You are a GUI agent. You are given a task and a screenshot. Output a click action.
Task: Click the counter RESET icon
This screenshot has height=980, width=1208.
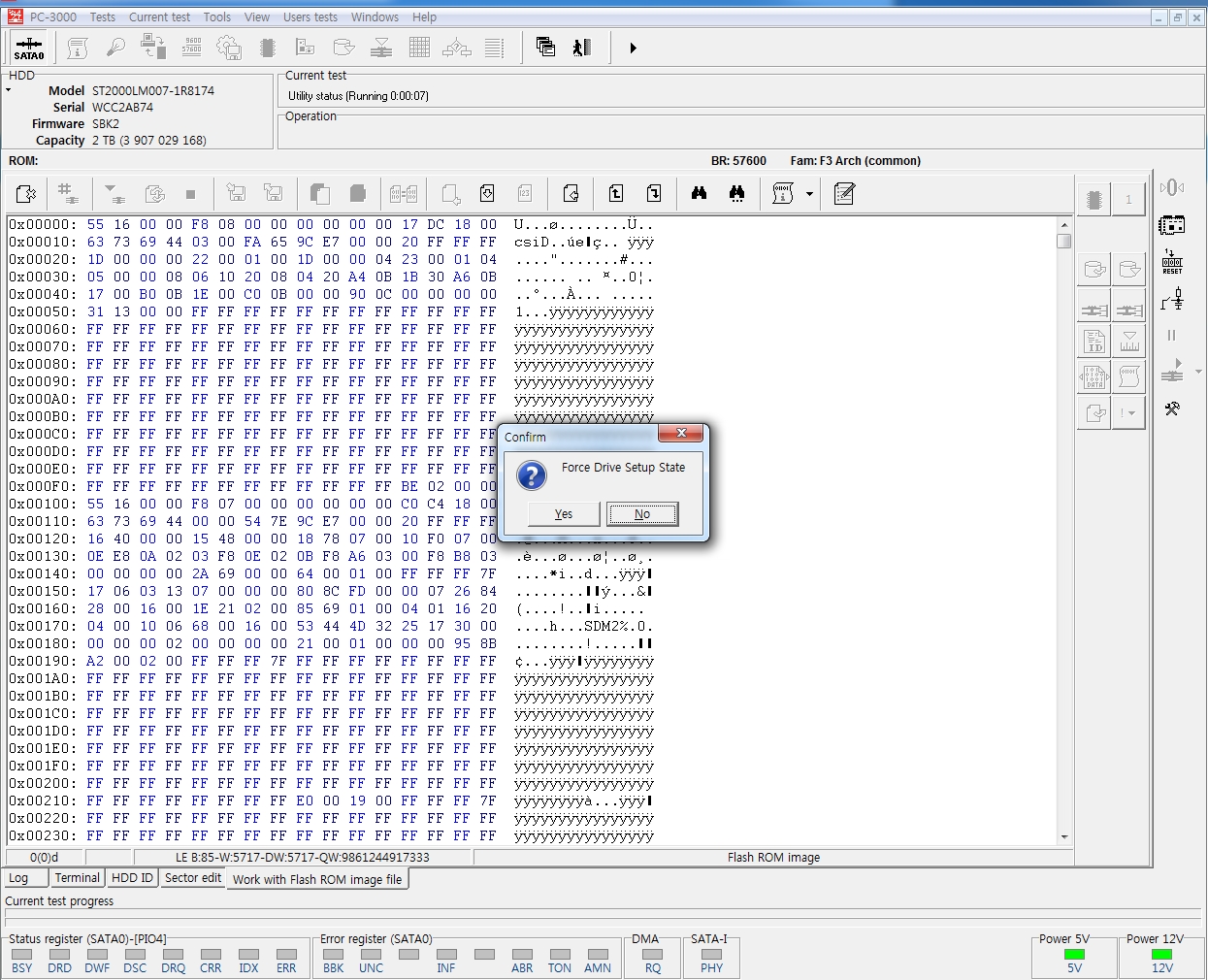[x=1172, y=262]
